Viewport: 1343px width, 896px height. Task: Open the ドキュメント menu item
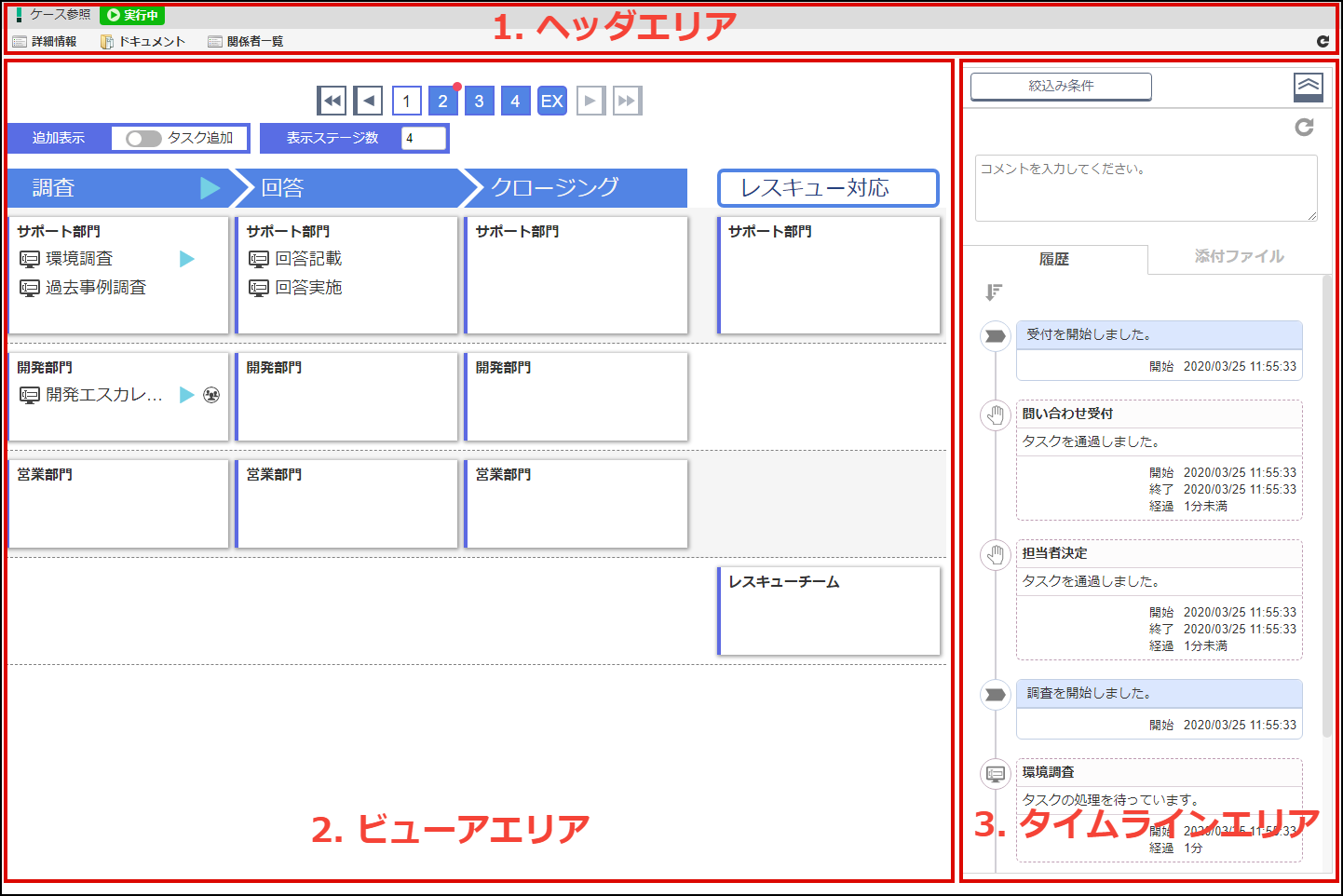pos(143,41)
